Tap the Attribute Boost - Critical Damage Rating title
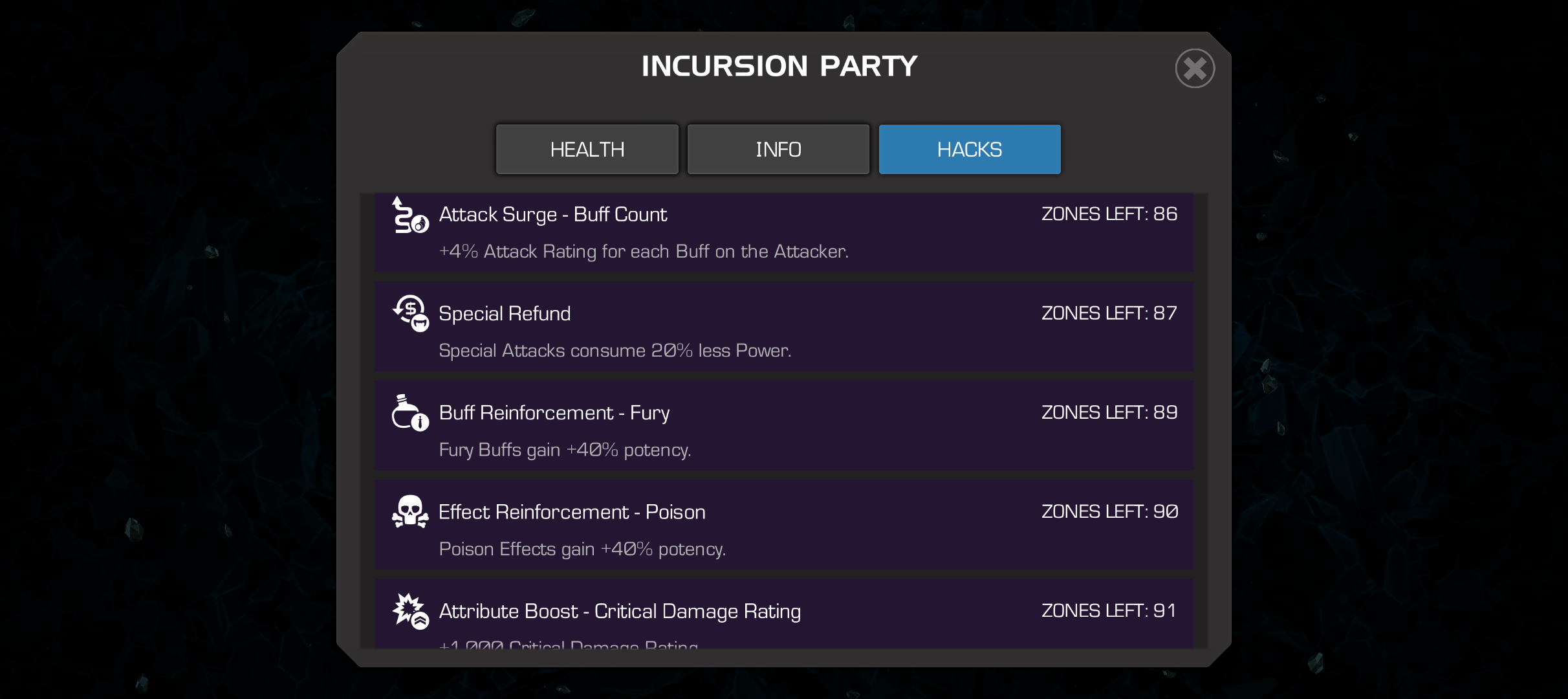The height and width of the screenshot is (699, 1568). click(x=620, y=612)
